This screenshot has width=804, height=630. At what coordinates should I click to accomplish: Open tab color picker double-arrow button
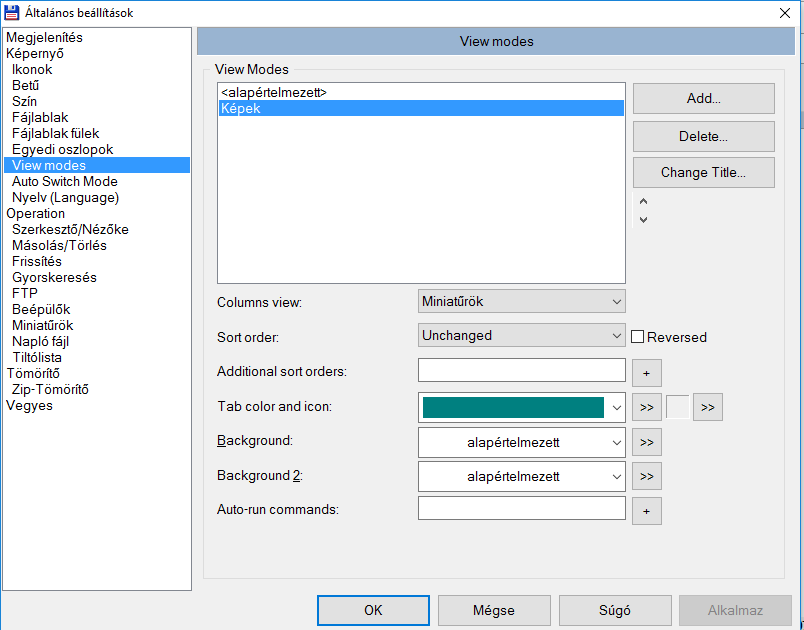646,407
